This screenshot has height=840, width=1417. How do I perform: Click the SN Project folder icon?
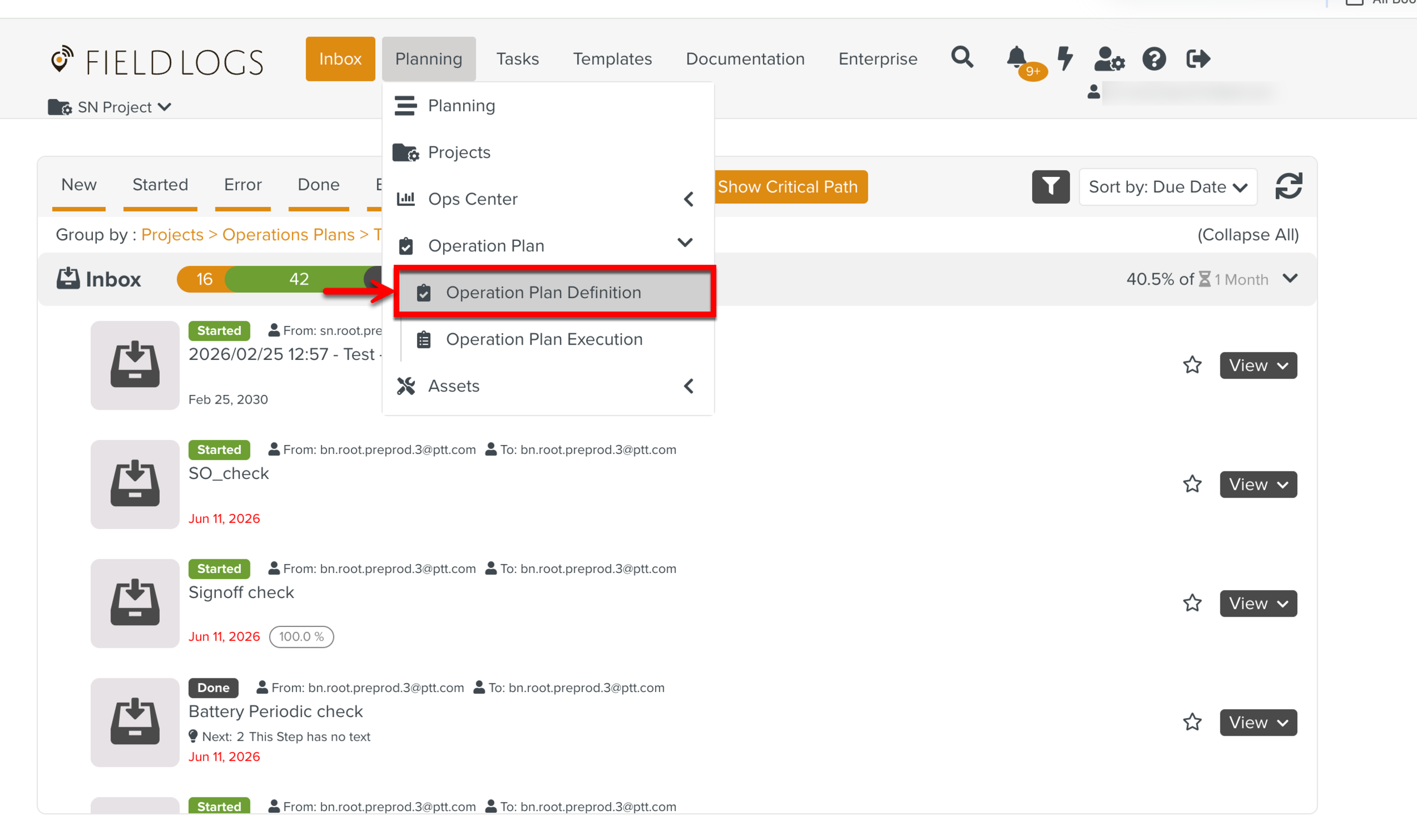tap(60, 107)
